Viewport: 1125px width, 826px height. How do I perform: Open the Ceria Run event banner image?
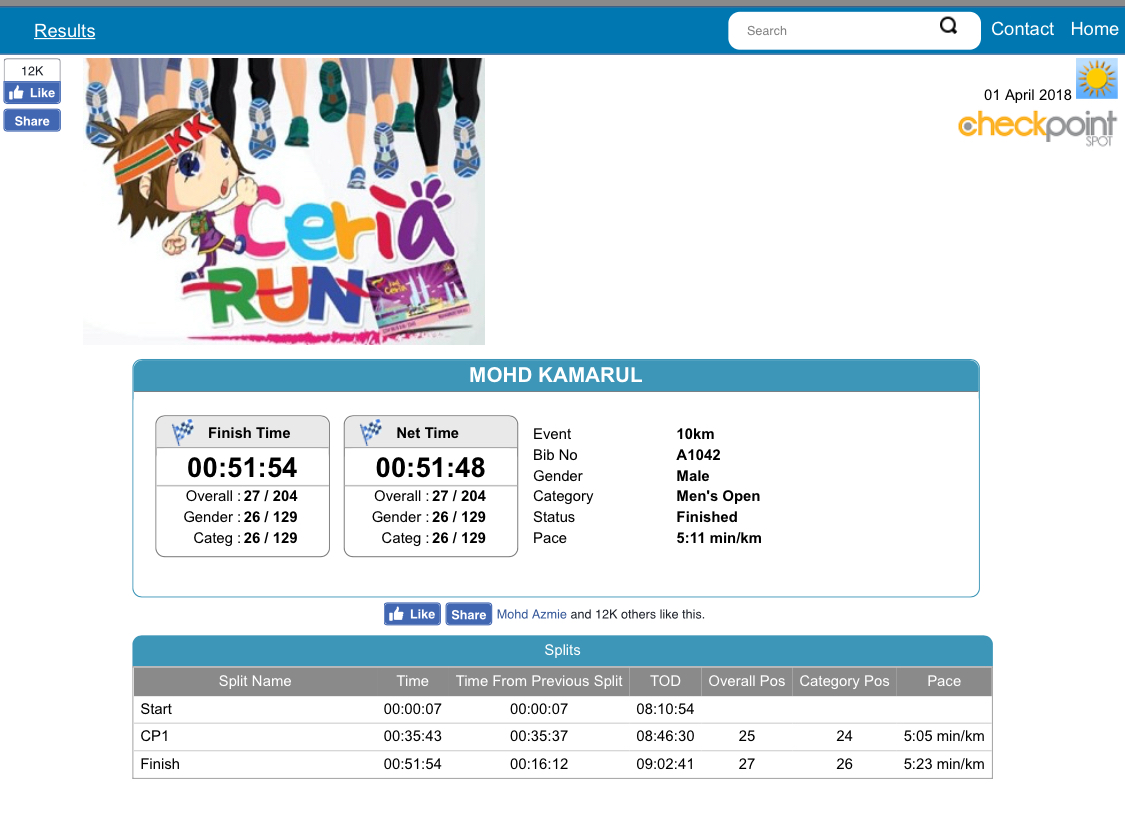tap(284, 201)
